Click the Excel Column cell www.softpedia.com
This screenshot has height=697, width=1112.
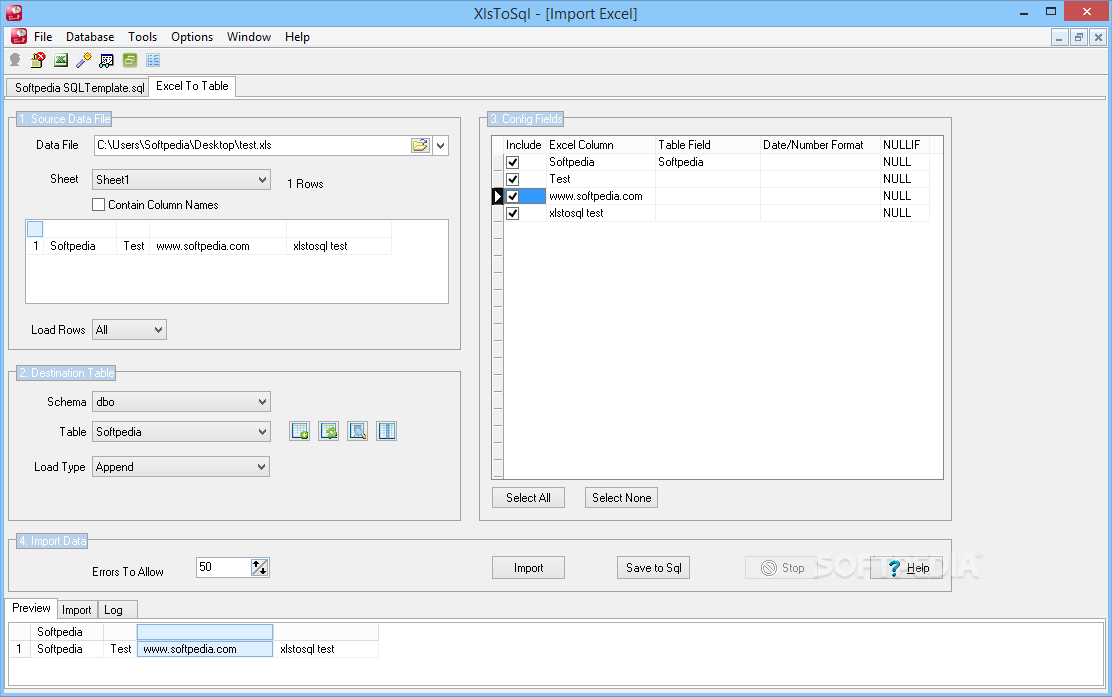coord(601,196)
